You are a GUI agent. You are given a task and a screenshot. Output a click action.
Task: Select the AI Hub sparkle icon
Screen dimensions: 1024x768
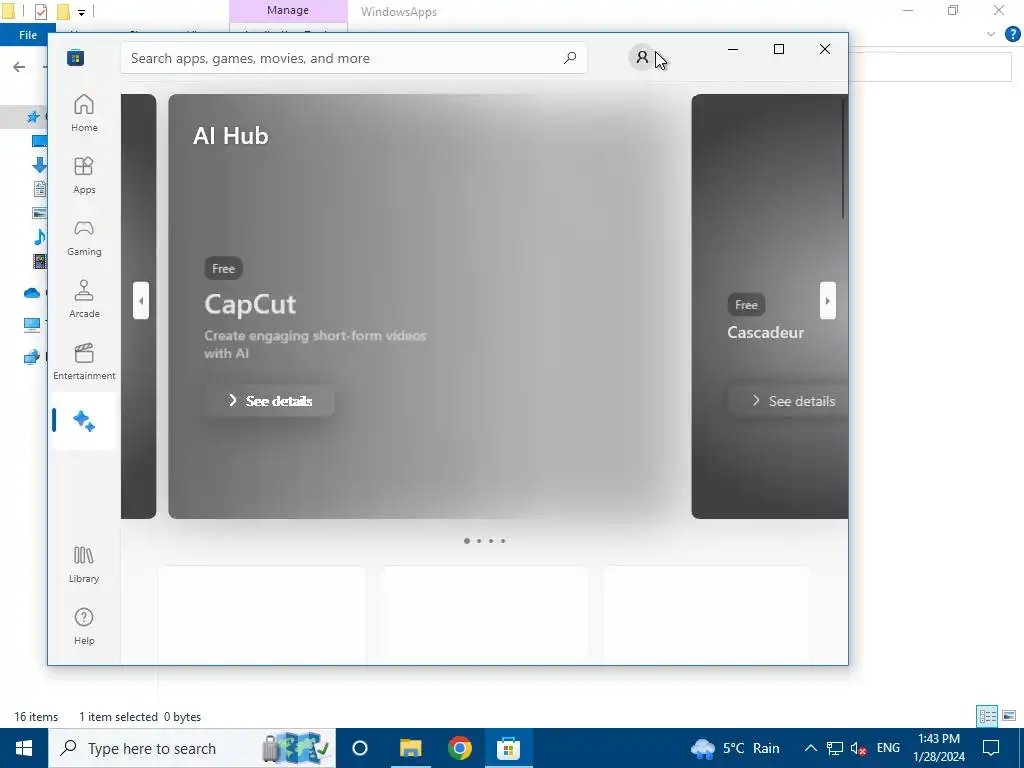click(x=84, y=421)
